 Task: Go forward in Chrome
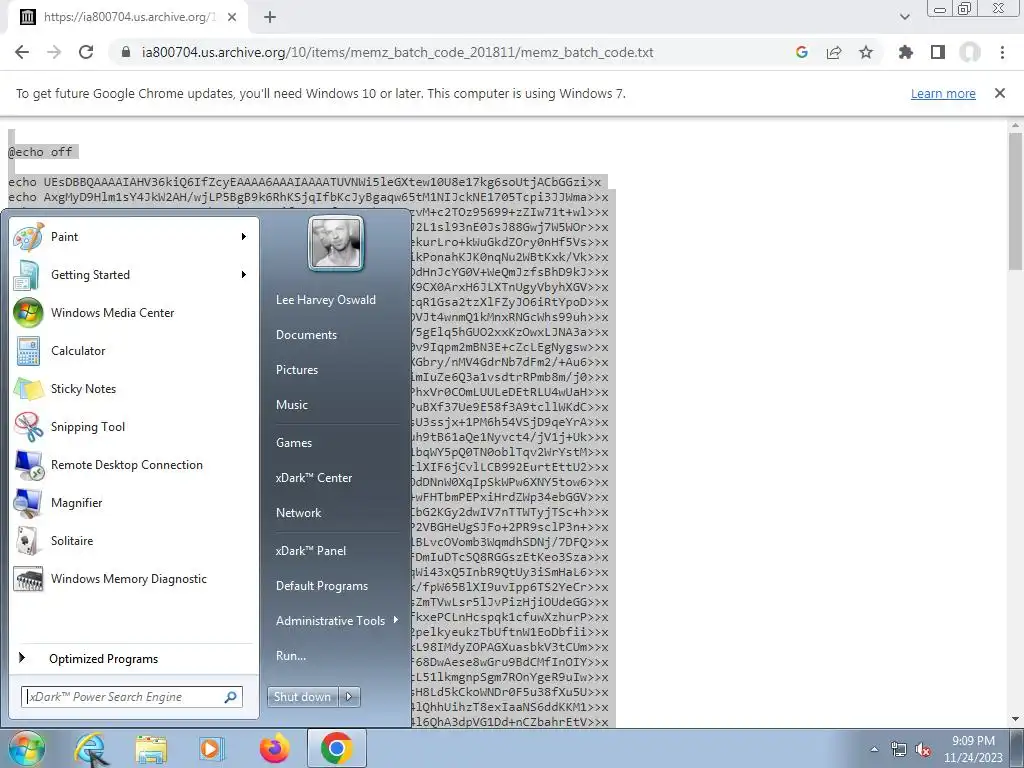[54, 52]
